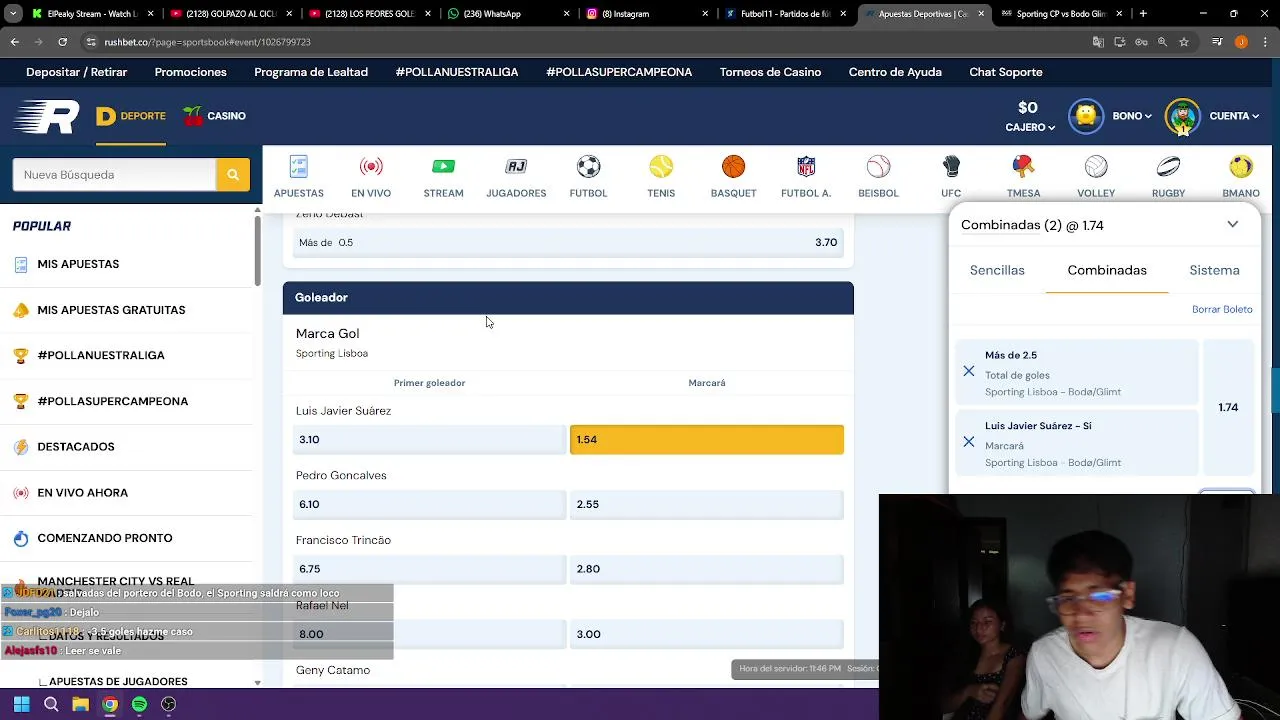Click the Nueva Búsqueda search field

[114, 175]
